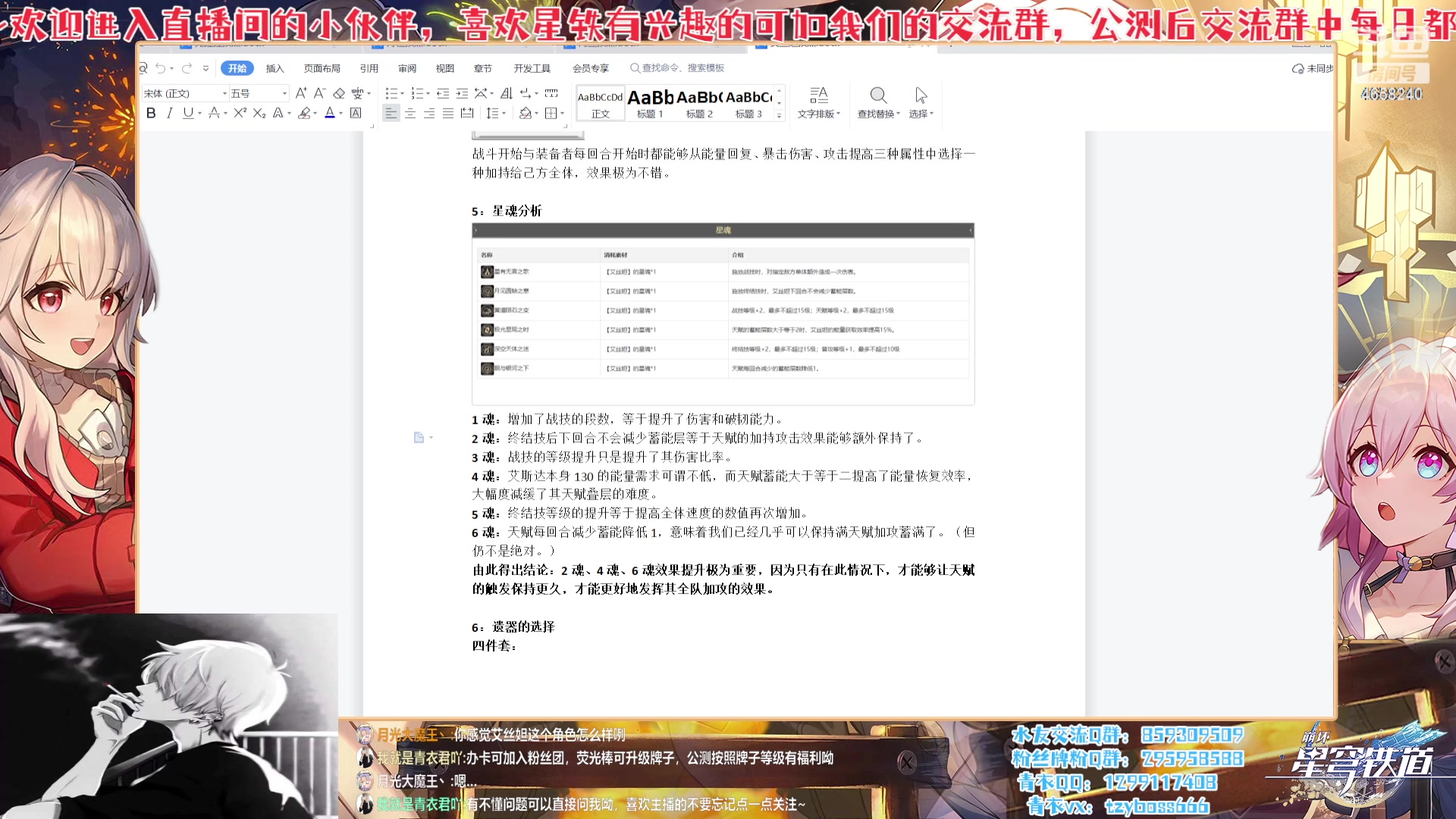Expand the styles gallery list
The image size is (1456, 819).
click(x=779, y=115)
